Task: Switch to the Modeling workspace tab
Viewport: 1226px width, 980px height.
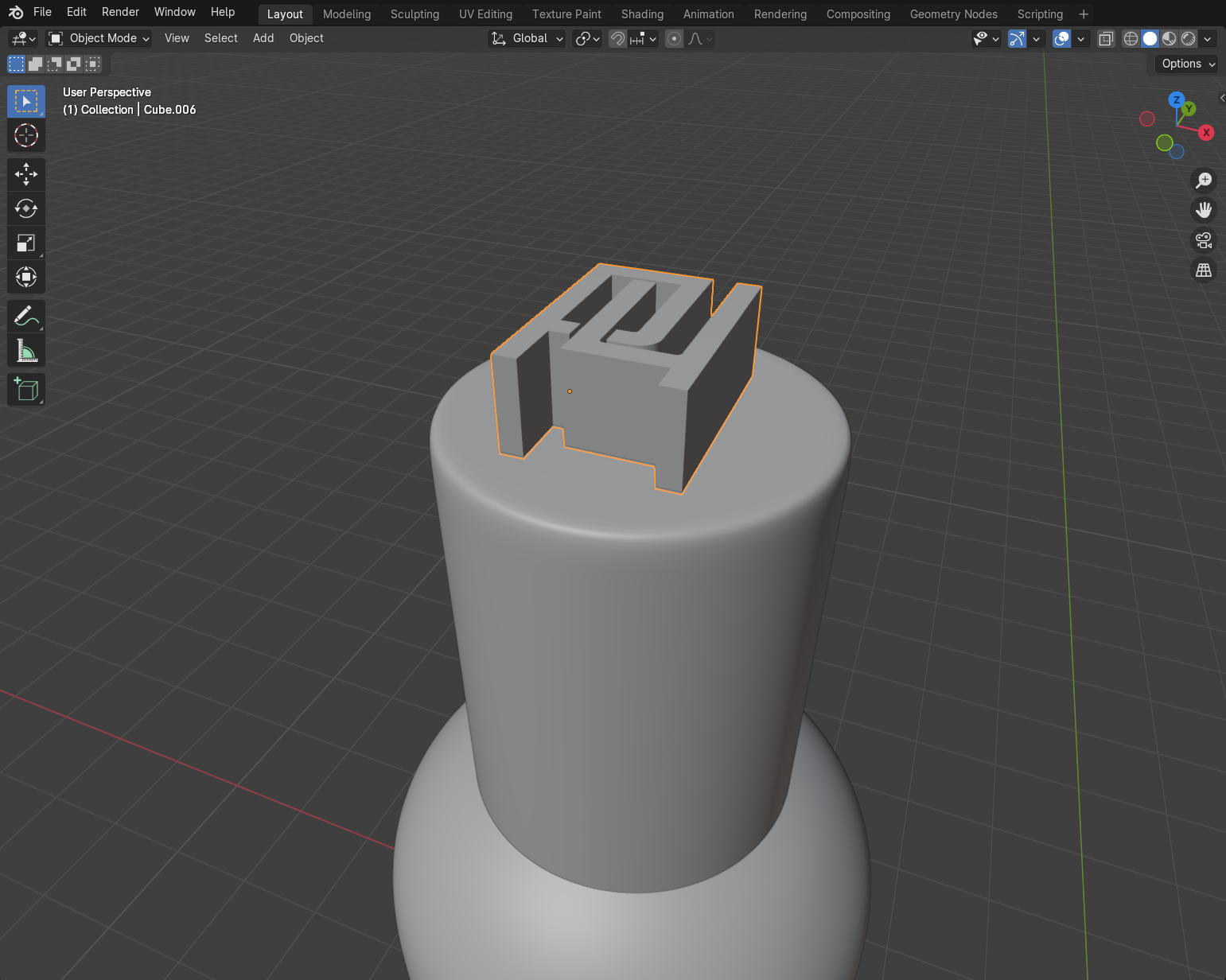Action: (x=347, y=14)
